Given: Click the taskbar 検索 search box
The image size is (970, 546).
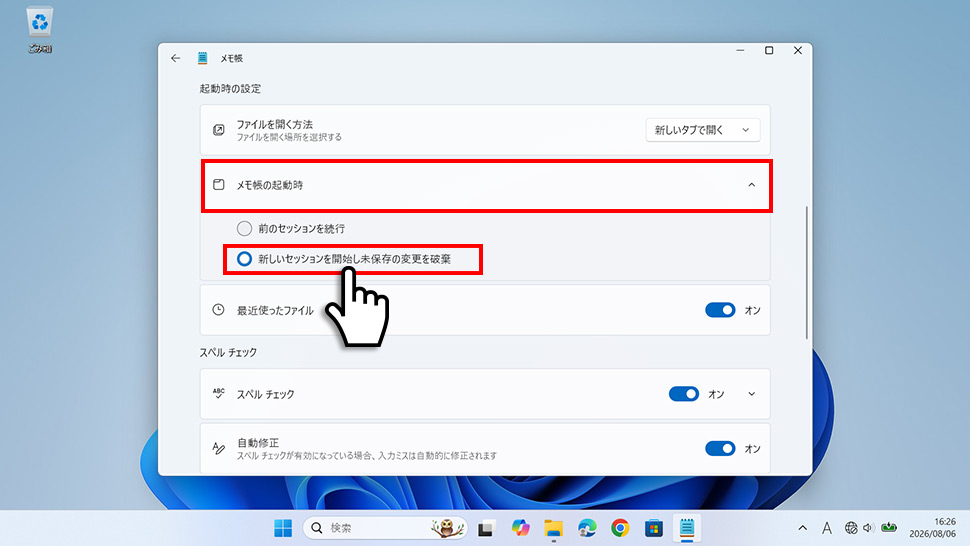Looking at the screenshot, I should point(384,528).
